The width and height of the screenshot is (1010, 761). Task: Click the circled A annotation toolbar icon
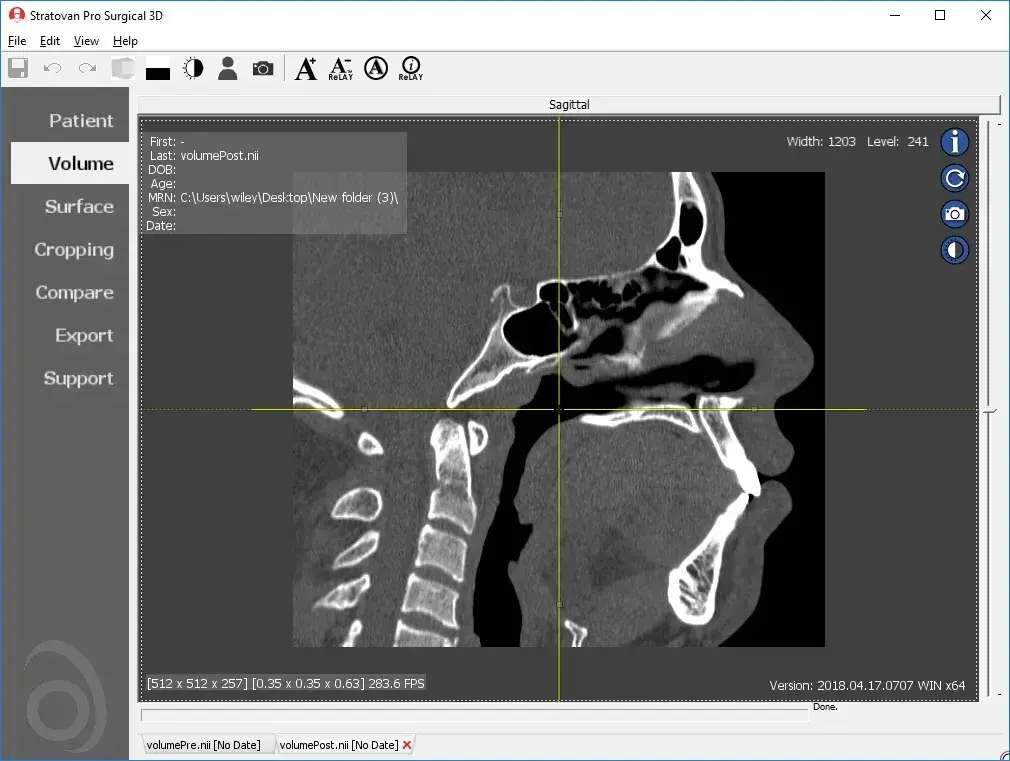(x=375, y=68)
